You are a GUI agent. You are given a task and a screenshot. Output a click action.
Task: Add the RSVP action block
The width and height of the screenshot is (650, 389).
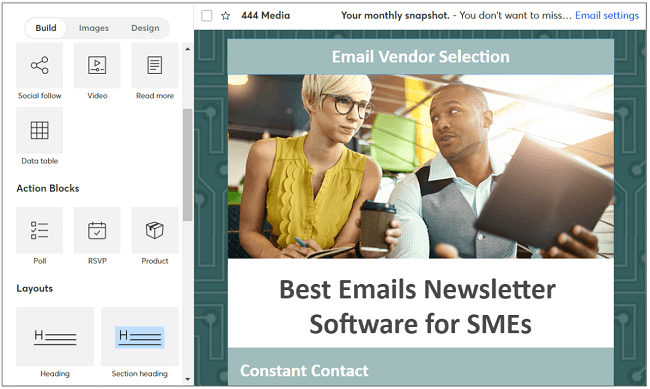click(97, 230)
